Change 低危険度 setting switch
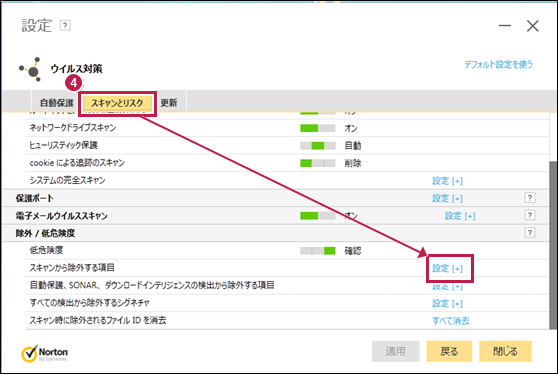This screenshot has height=374, width=558. click(x=317, y=251)
